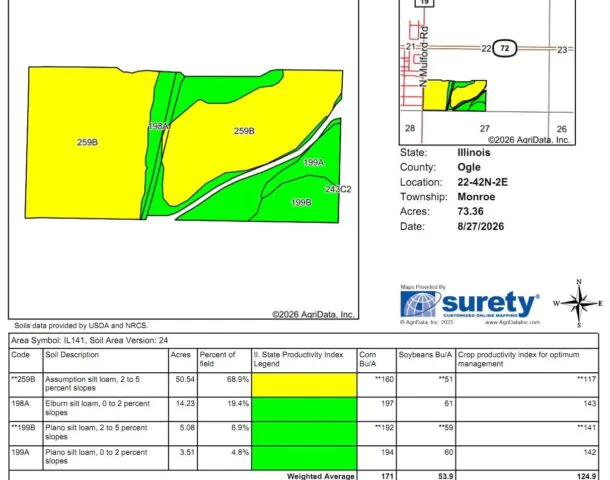Select the Acres value 73.36

[x=470, y=212]
